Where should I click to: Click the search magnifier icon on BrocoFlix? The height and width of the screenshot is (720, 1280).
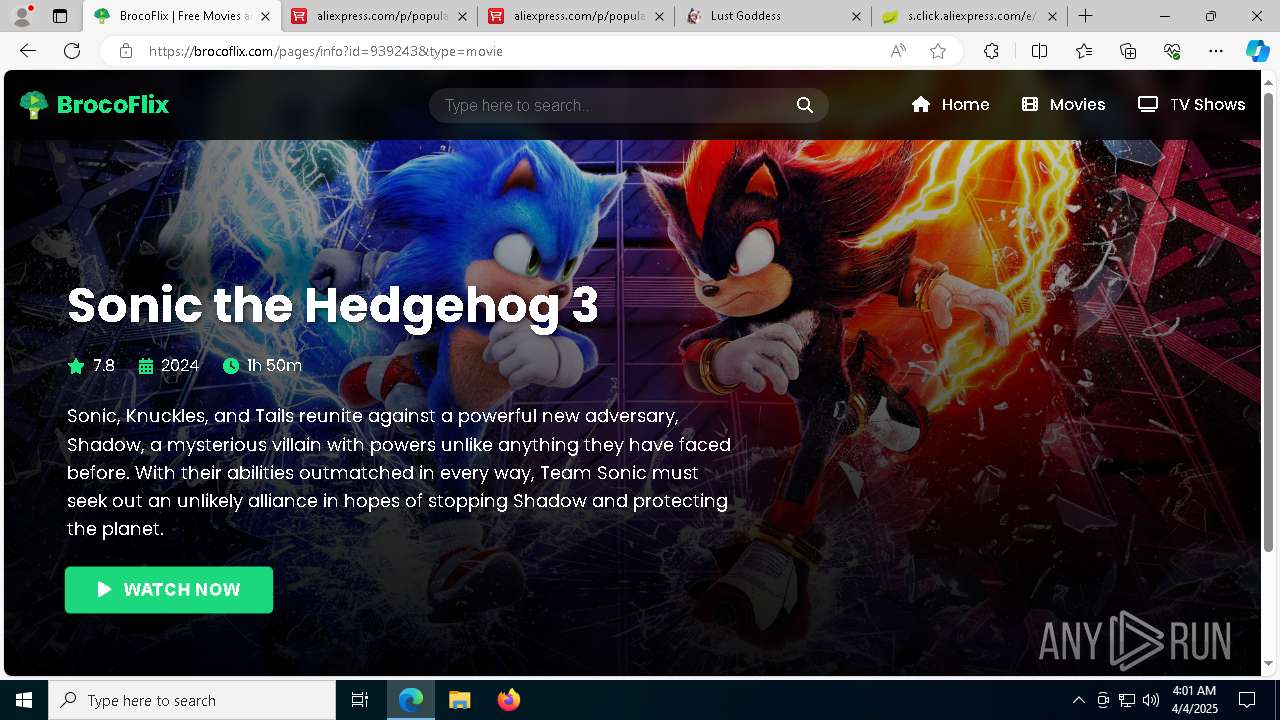[805, 105]
